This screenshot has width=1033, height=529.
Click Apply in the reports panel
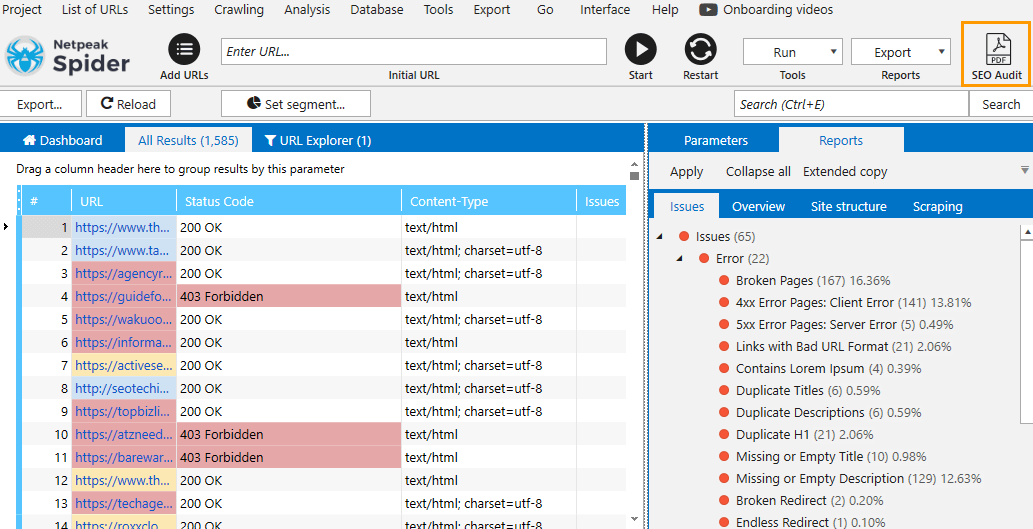(686, 171)
